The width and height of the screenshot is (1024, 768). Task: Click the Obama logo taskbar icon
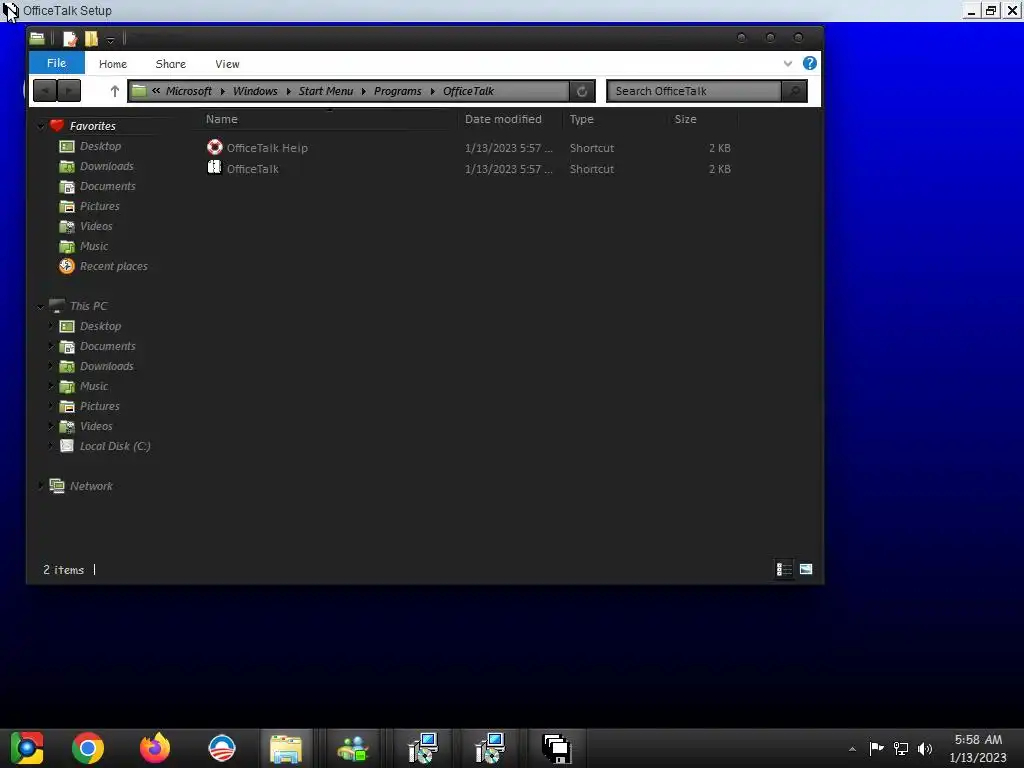221,748
